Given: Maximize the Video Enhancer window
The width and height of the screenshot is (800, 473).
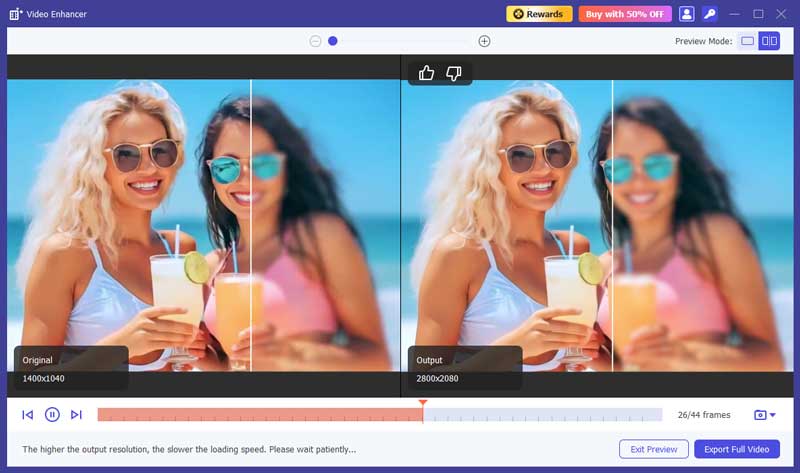Looking at the screenshot, I should pos(759,14).
